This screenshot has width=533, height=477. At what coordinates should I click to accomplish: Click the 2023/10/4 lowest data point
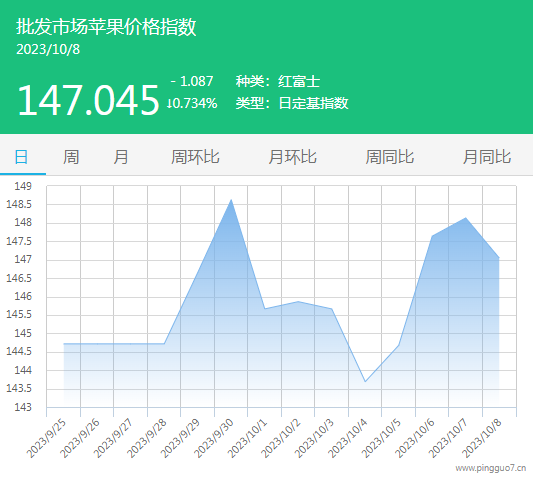(x=365, y=381)
